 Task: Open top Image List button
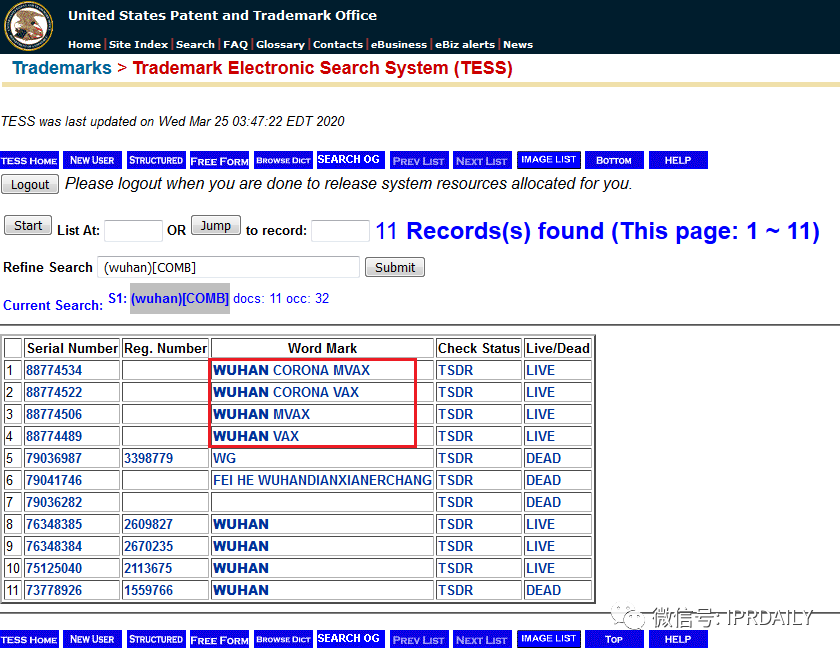pos(549,160)
